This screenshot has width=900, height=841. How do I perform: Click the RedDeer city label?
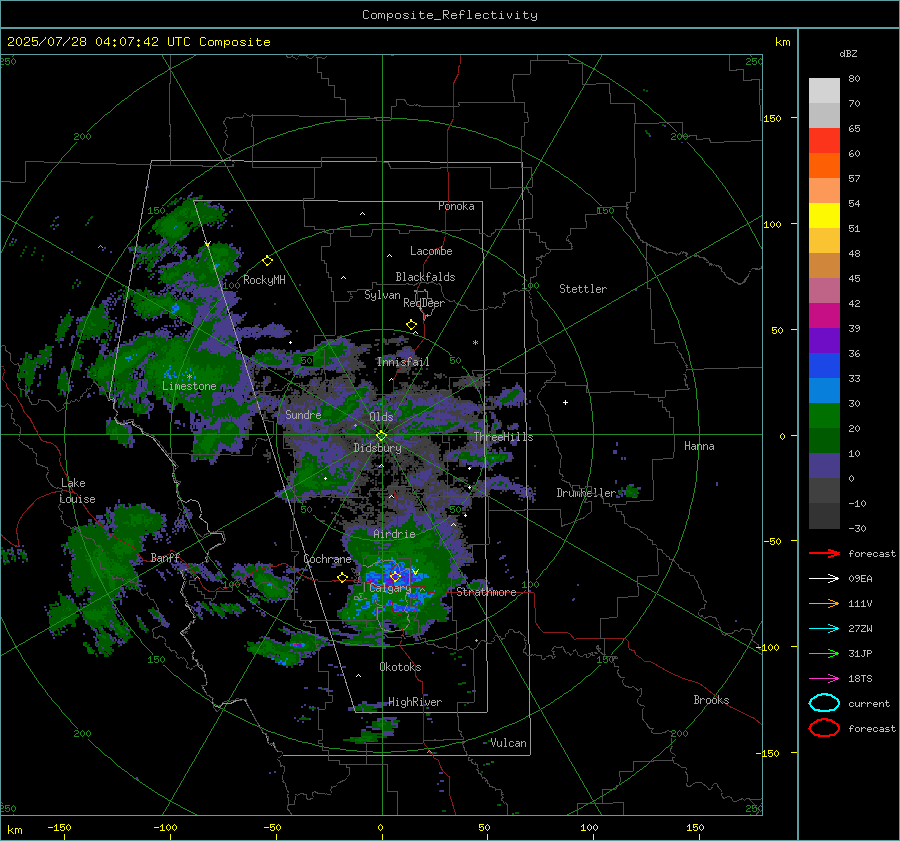pyautogui.click(x=424, y=303)
